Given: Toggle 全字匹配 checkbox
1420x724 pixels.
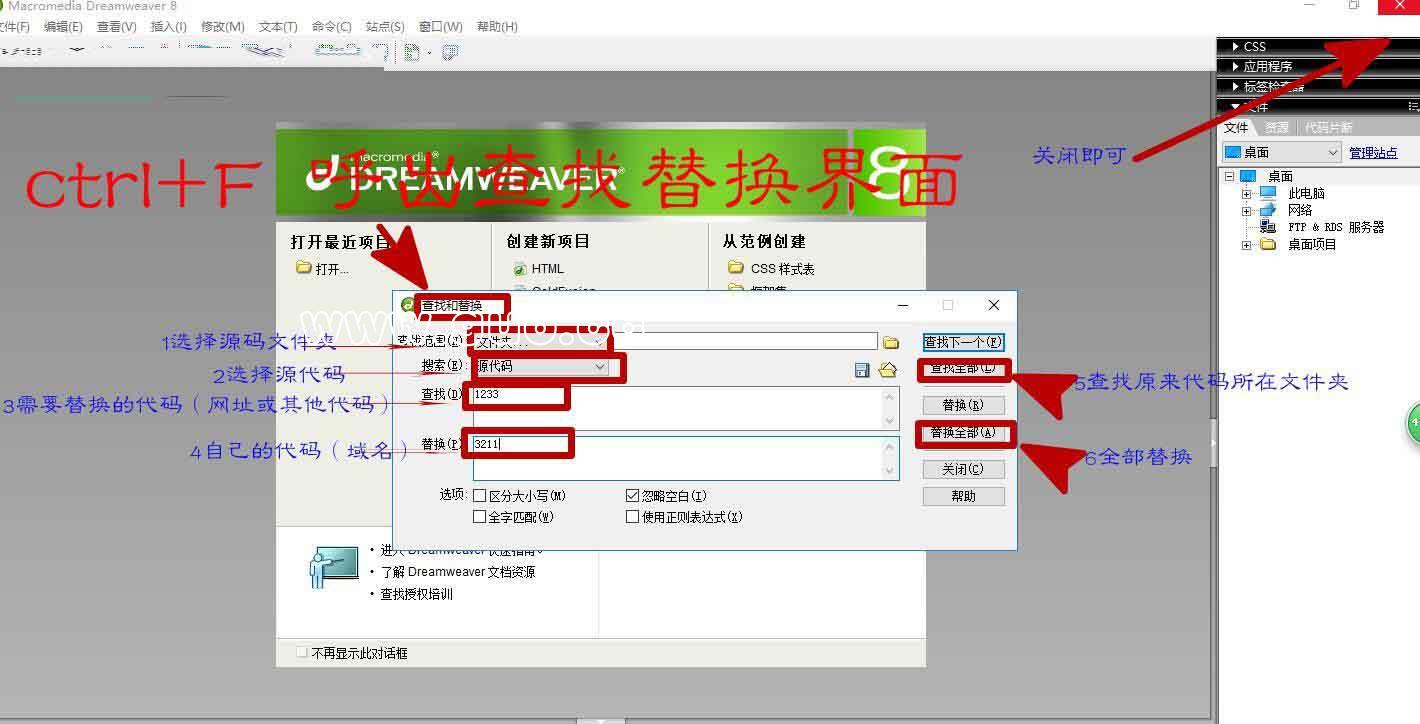Looking at the screenshot, I should pos(480,517).
